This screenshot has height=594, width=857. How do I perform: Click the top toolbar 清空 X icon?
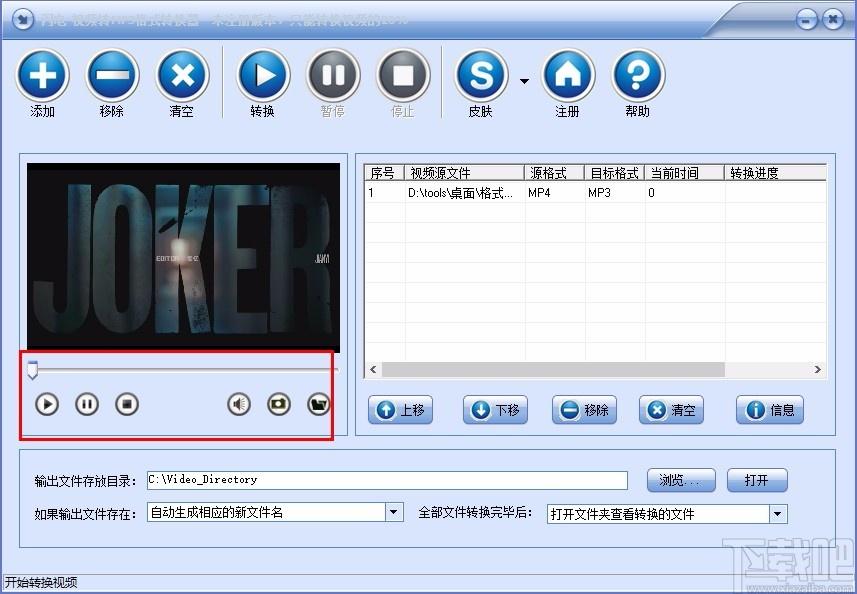[x=182, y=75]
